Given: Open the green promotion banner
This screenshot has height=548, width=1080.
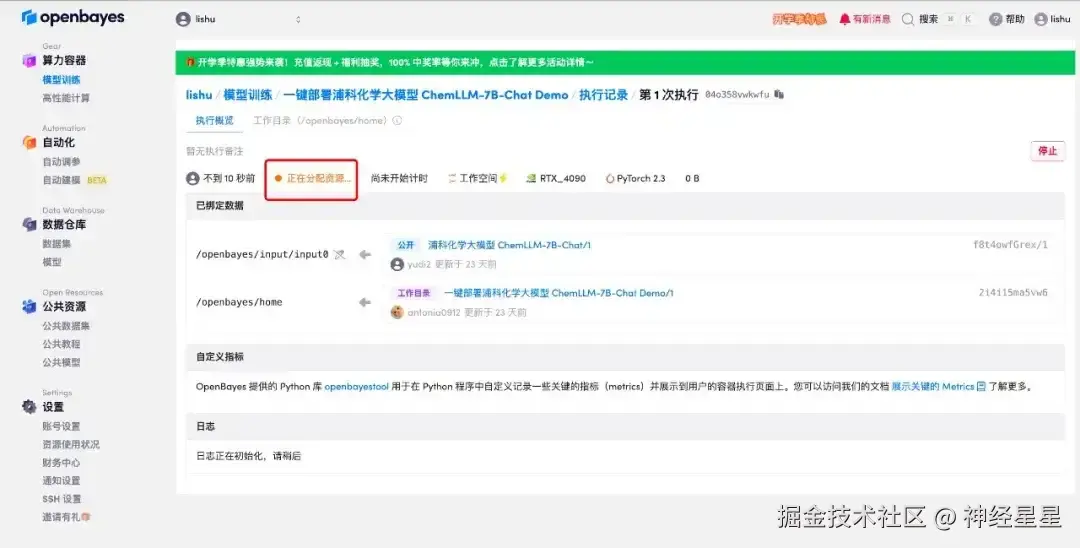Looking at the screenshot, I should (625, 62).
